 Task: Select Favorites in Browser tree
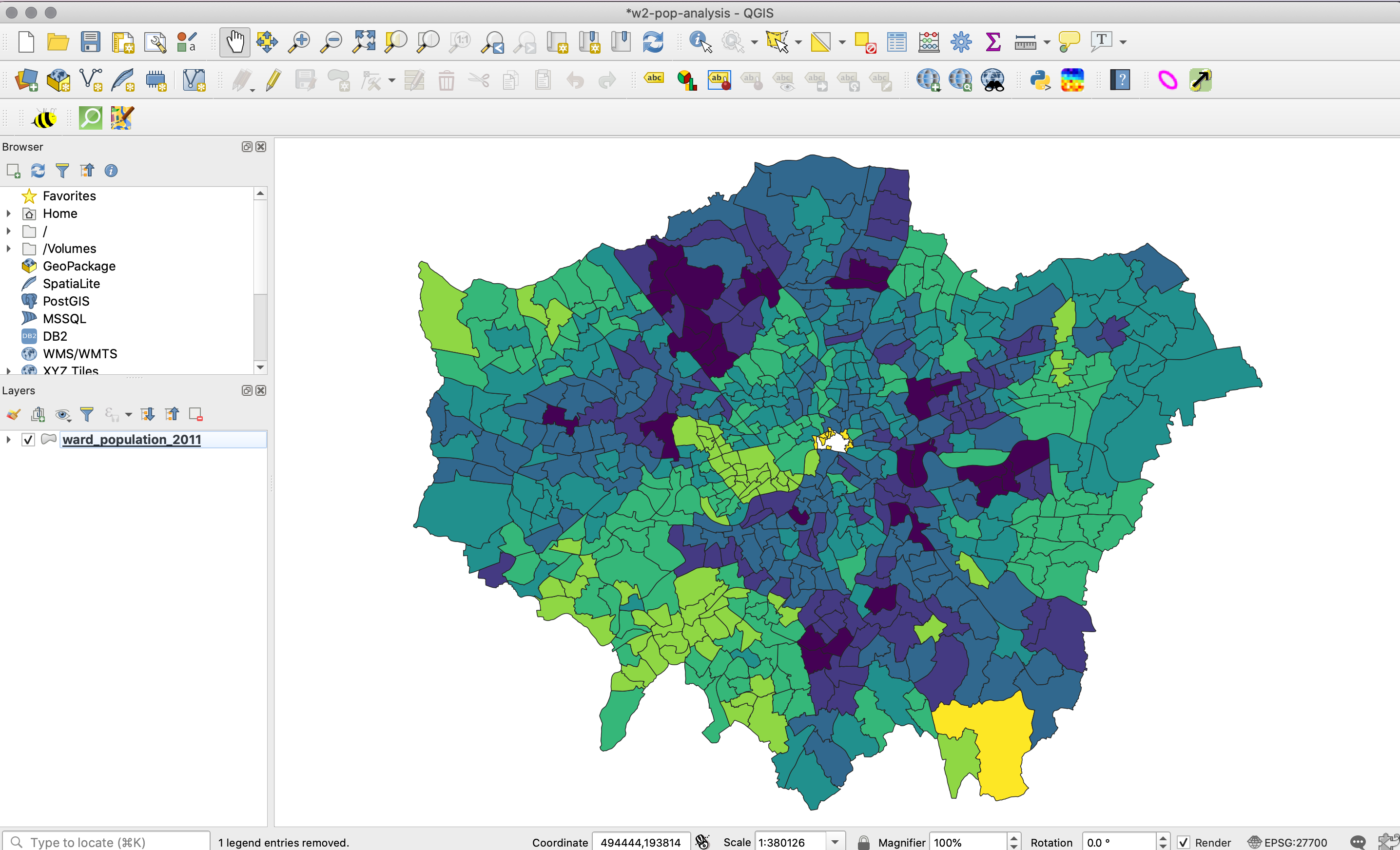[x=69, y=196]
